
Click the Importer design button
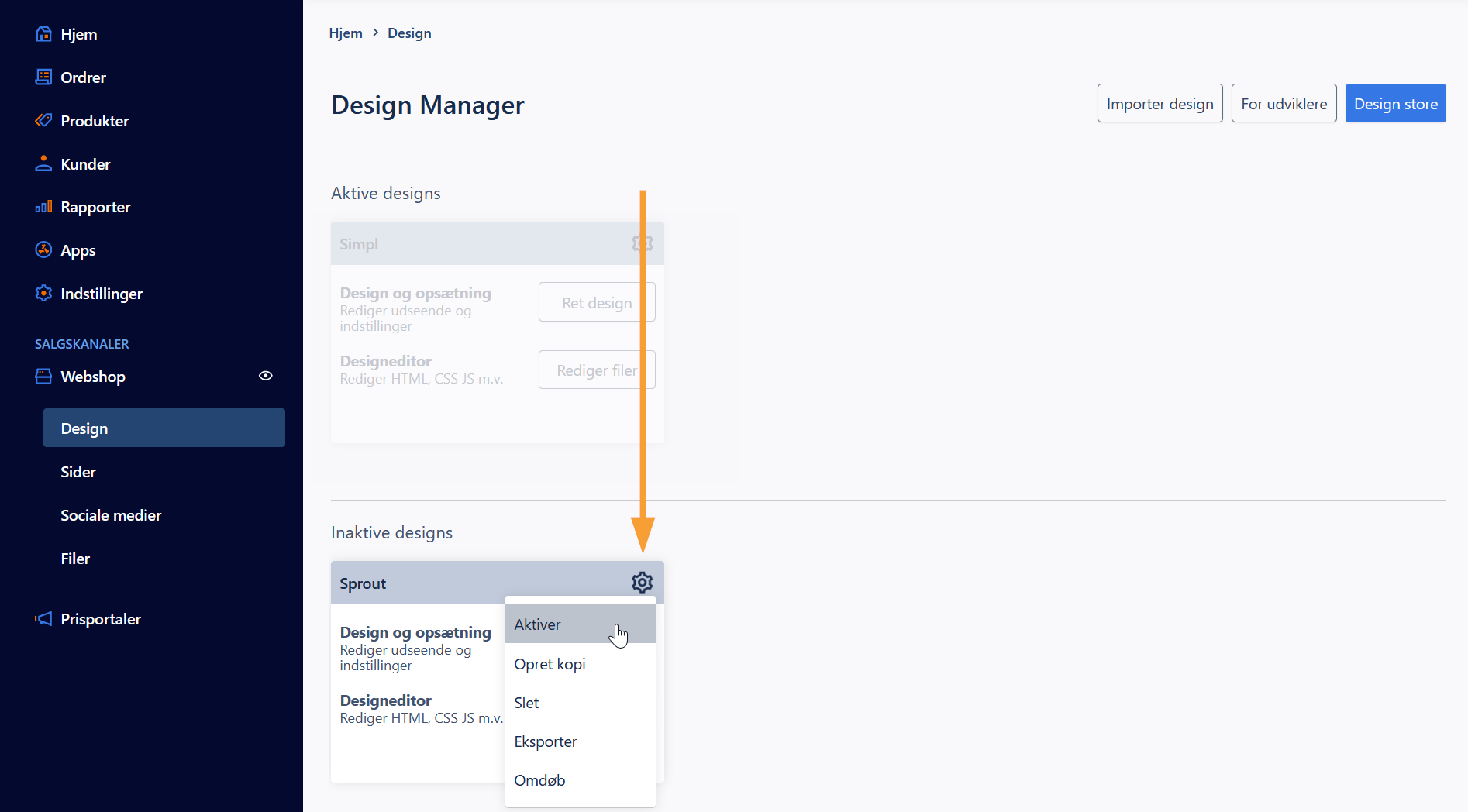click(x=1160, y=104)
